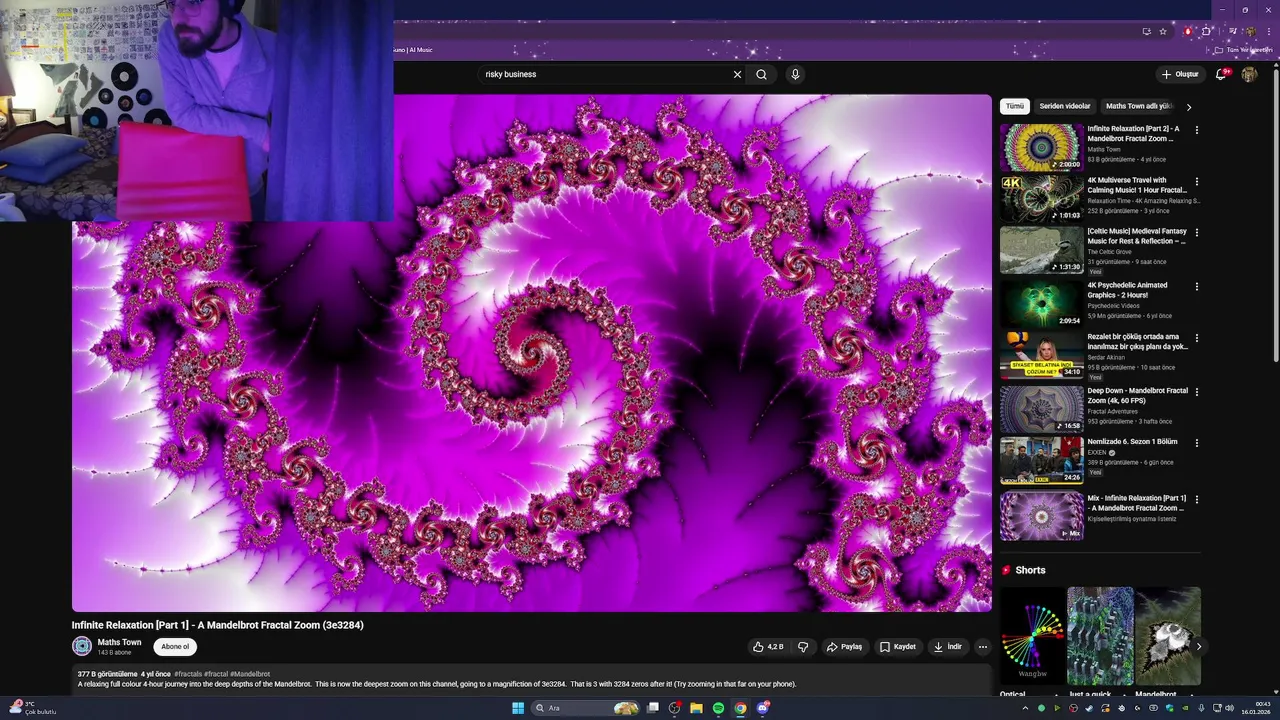Click the #fractals hashtag
The image size is (1280, 720).
[x=188, y=674]
